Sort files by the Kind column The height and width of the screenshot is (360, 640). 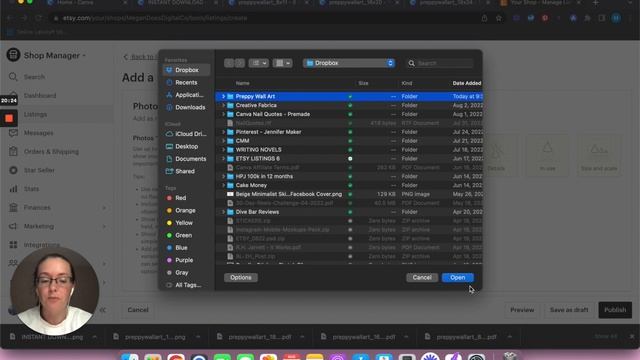pos(407,83)
